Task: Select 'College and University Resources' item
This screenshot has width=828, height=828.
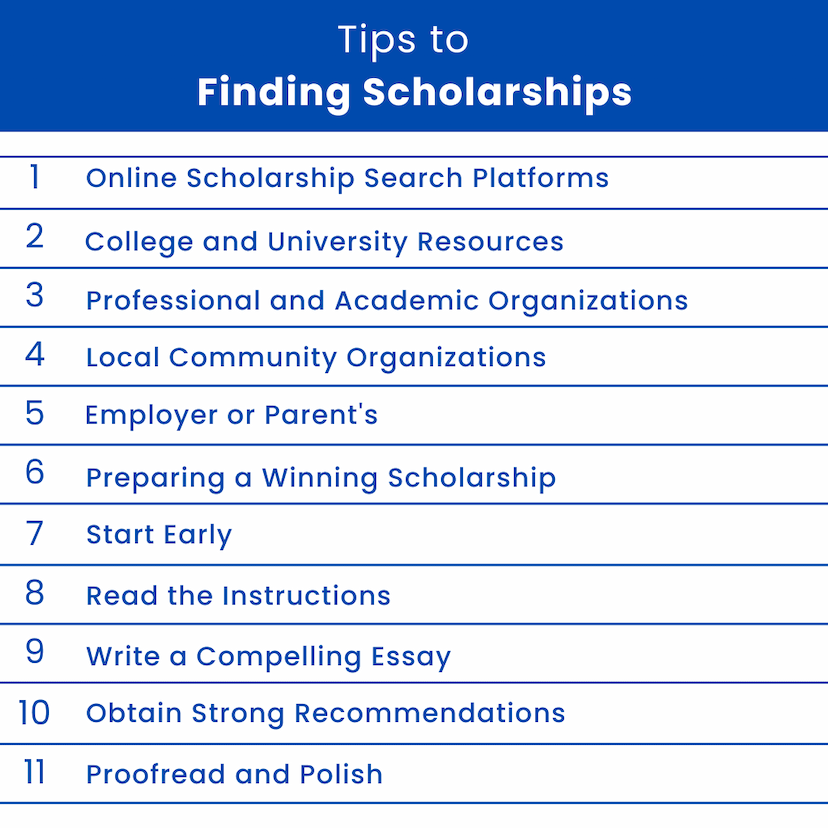Action: coord(324,242)
